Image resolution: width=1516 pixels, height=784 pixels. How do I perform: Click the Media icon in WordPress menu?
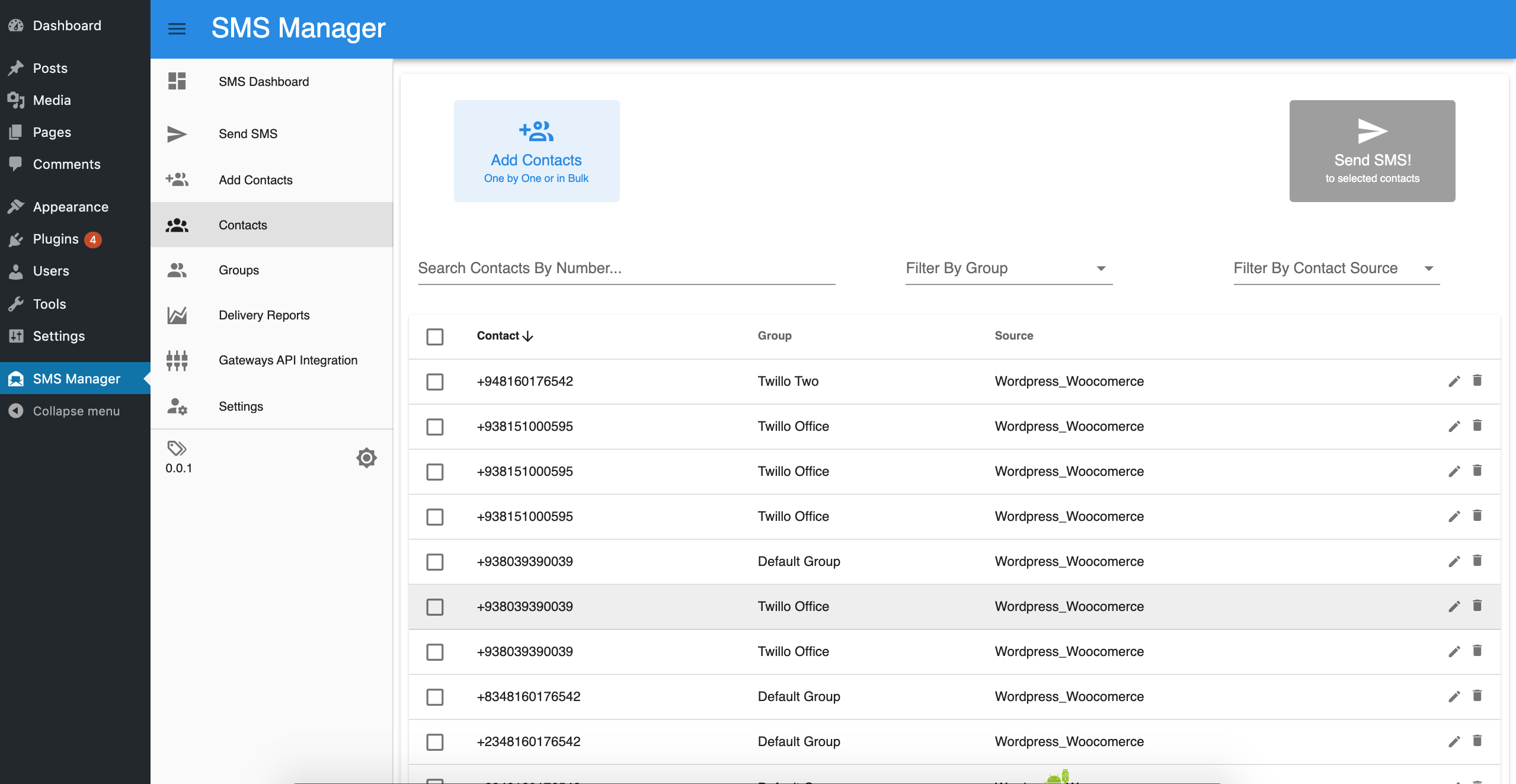click(16, 100)
